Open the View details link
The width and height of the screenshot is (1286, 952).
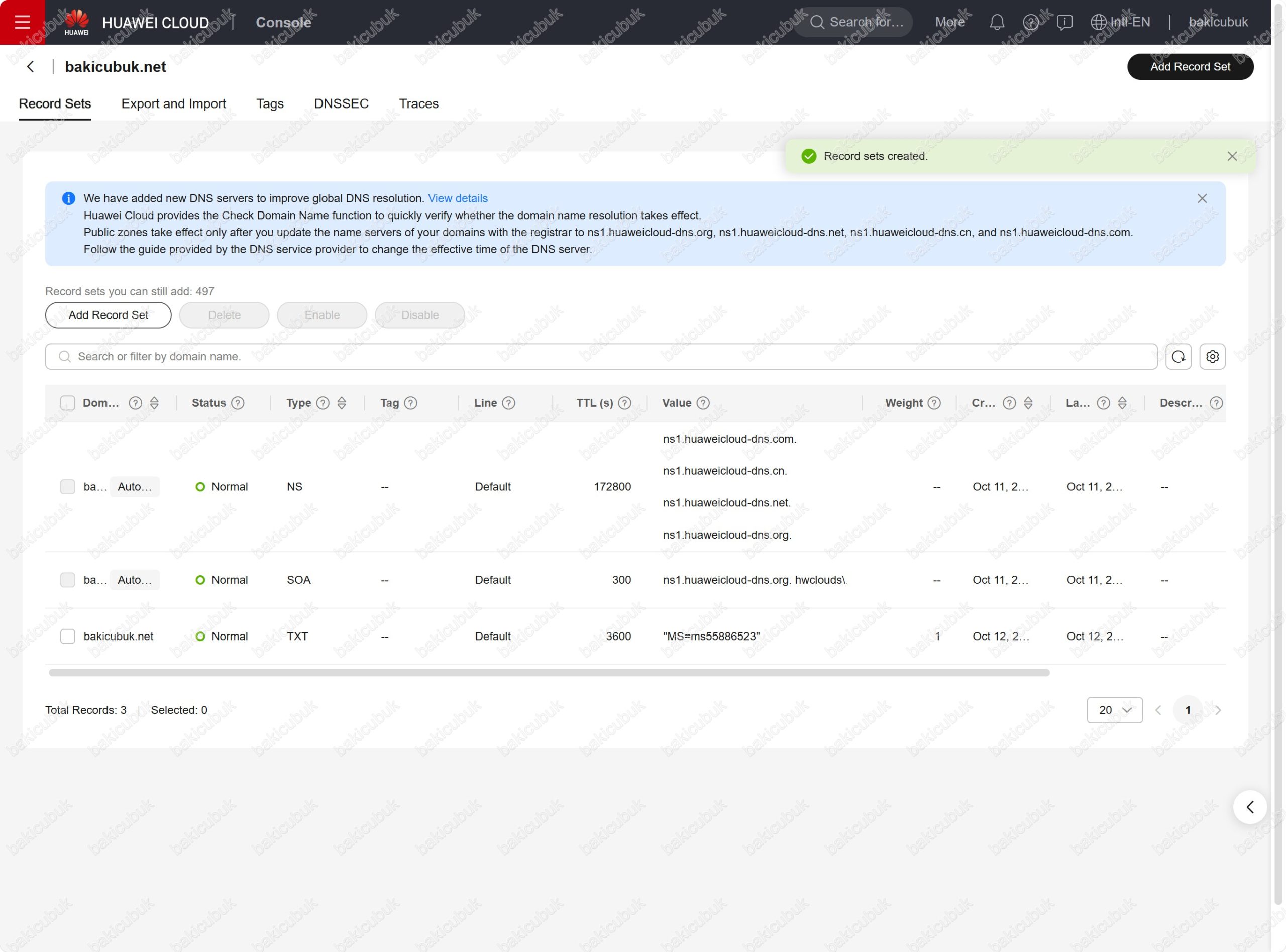coord(458,199)
